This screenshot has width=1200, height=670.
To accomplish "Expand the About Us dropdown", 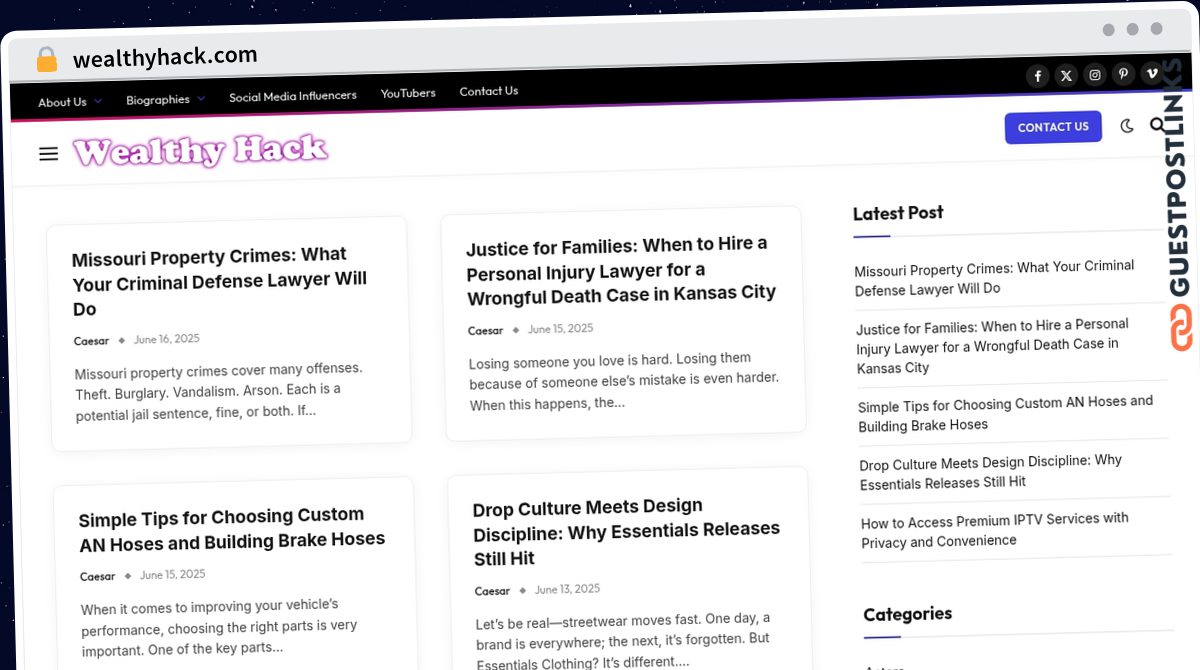I will 69,102.
